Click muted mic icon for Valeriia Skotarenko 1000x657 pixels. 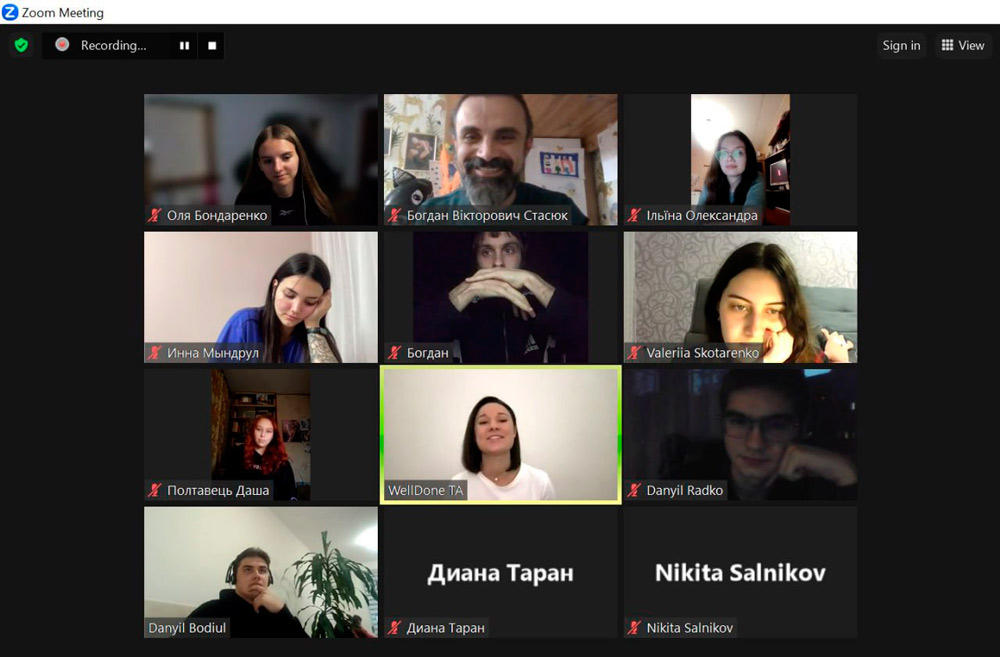[x=634, y=352]
